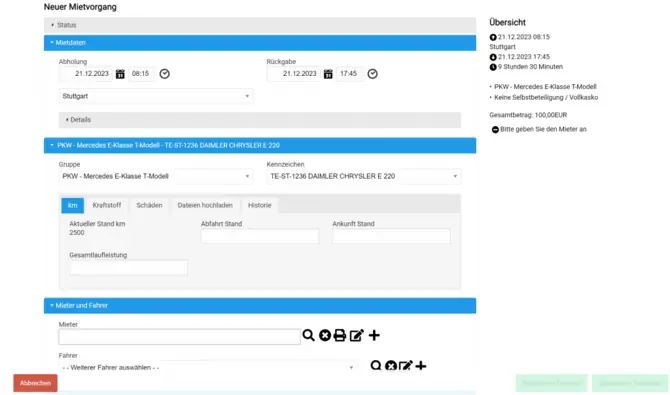Click the '21.12.2023 17:45' overview return time

click(x=524, y=57)
